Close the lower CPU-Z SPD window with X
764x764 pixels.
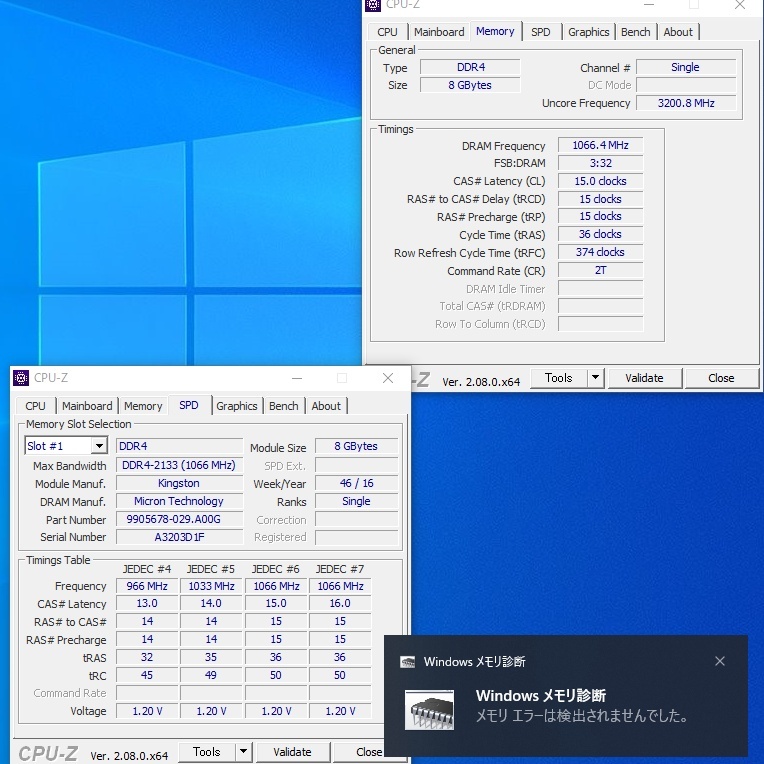point(388,378)
